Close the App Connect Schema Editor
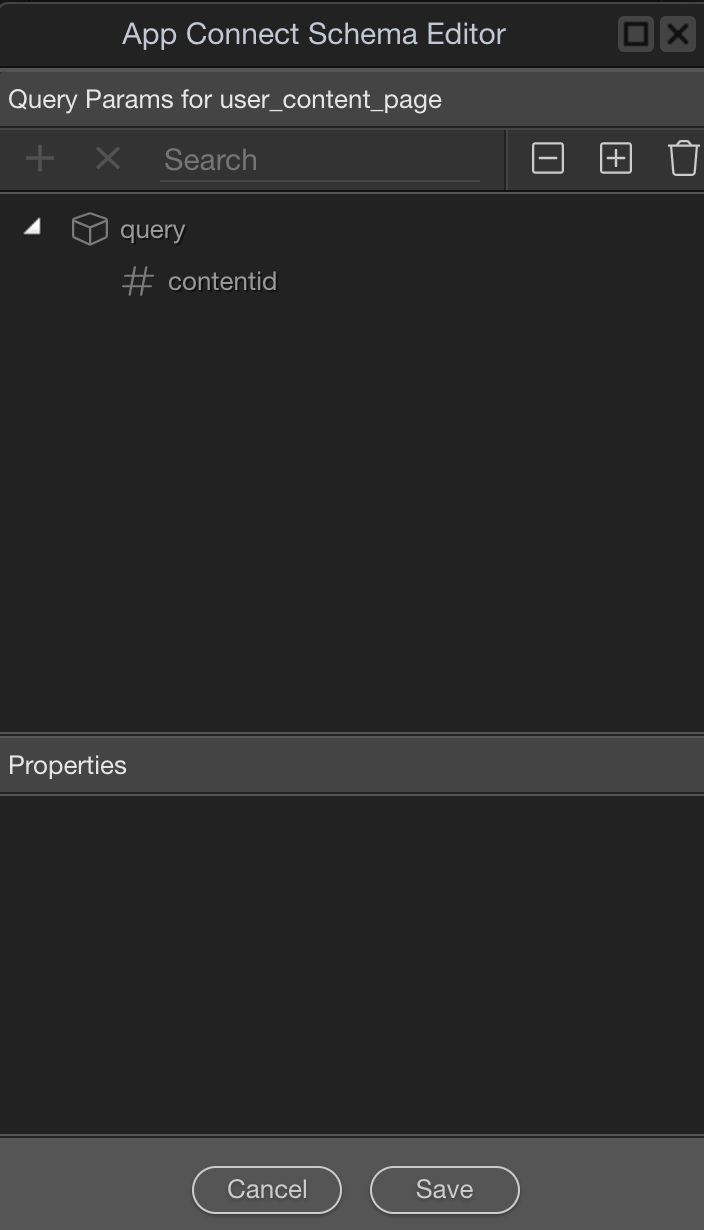This screenshot has height=1230, width=704. point(678,34)
